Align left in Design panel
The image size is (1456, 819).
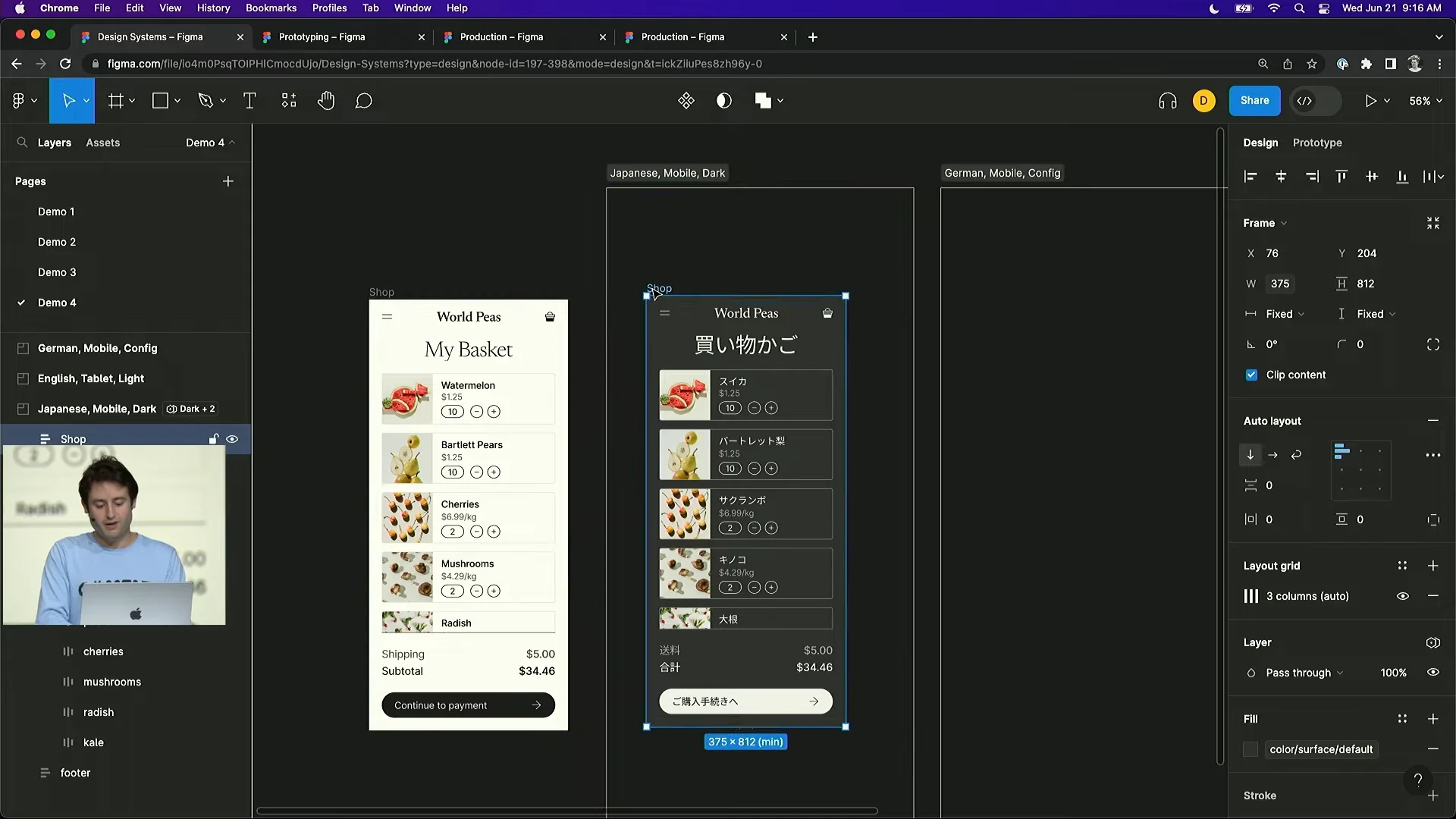click(x=1250, y=177)
